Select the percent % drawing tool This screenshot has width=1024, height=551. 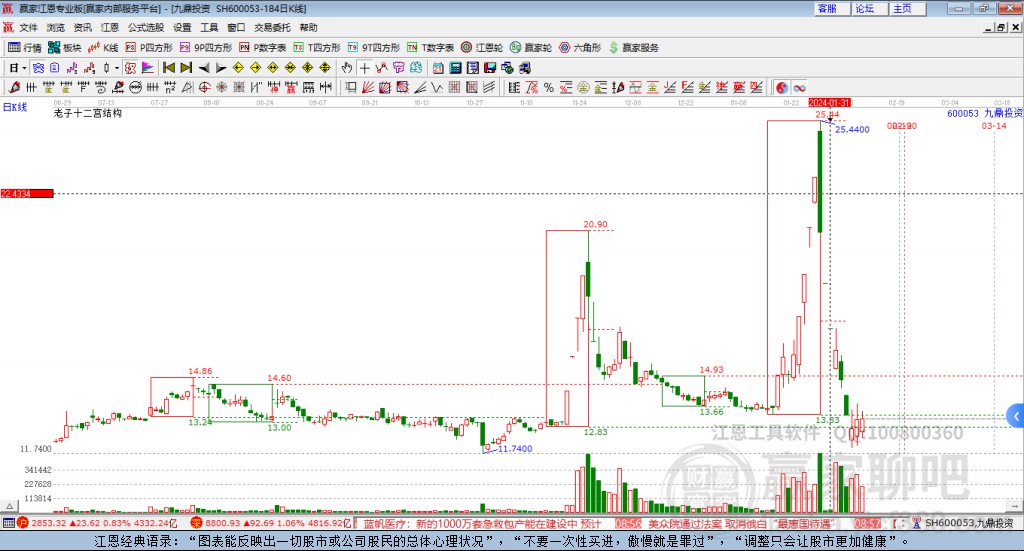549,87
